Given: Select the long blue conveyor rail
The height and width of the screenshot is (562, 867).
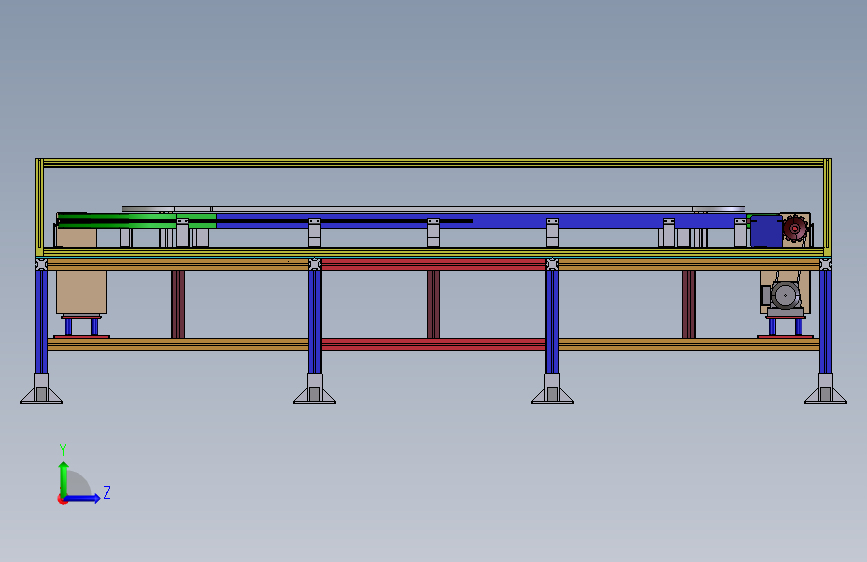Looking at the screenshot, I should coord(481,221).
